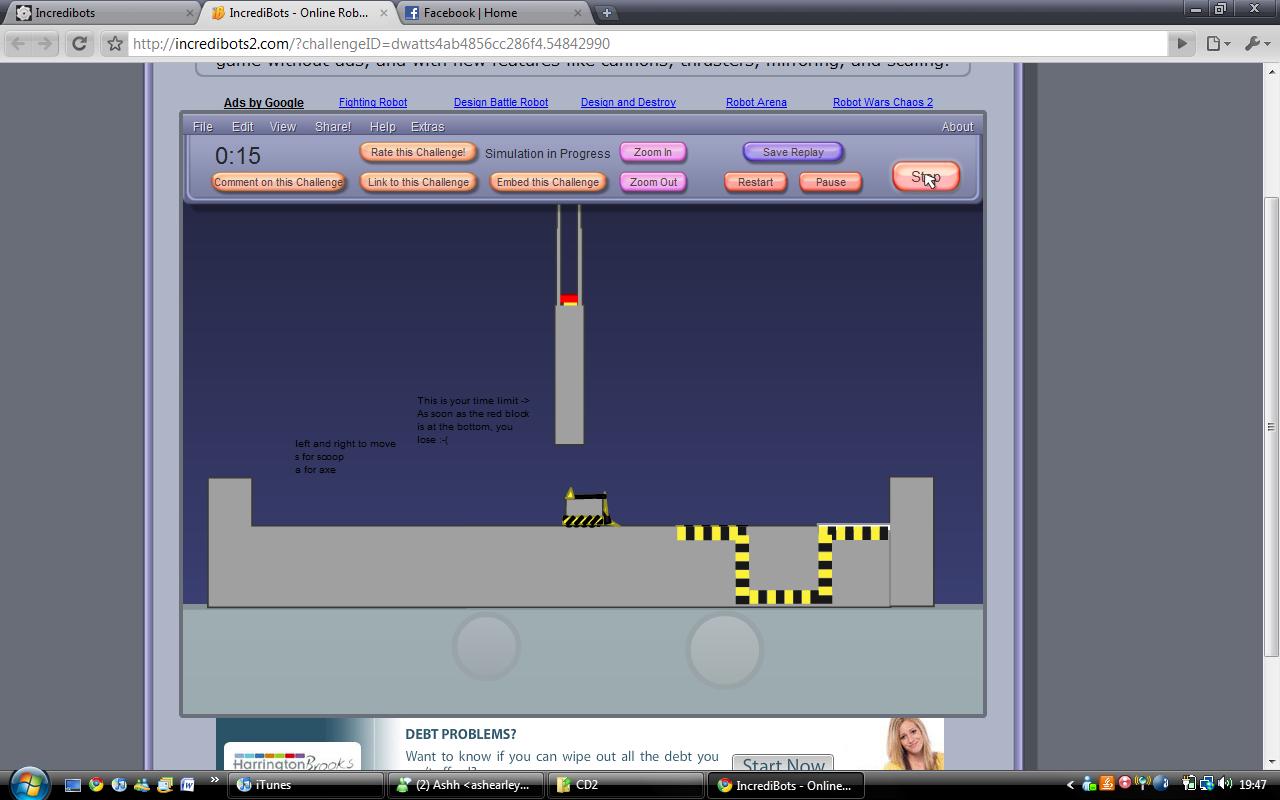Click the Start Now ad button
This screenshot has height=800, width=1280.
point(783,764)
